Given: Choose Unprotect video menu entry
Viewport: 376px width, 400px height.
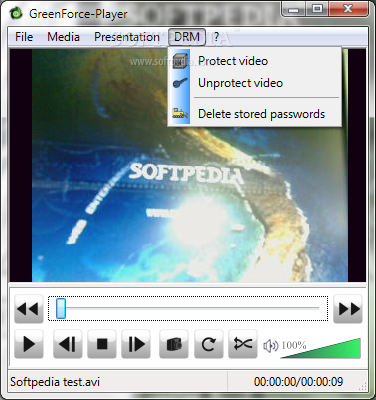Looking at the screenshot, I should [x=255, y=83].
